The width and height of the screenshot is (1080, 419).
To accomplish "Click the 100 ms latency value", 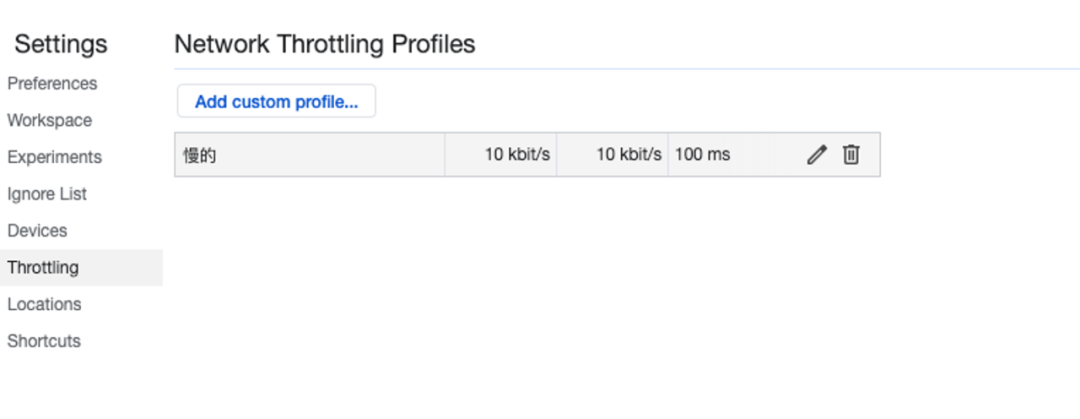I will click(703, 155).
